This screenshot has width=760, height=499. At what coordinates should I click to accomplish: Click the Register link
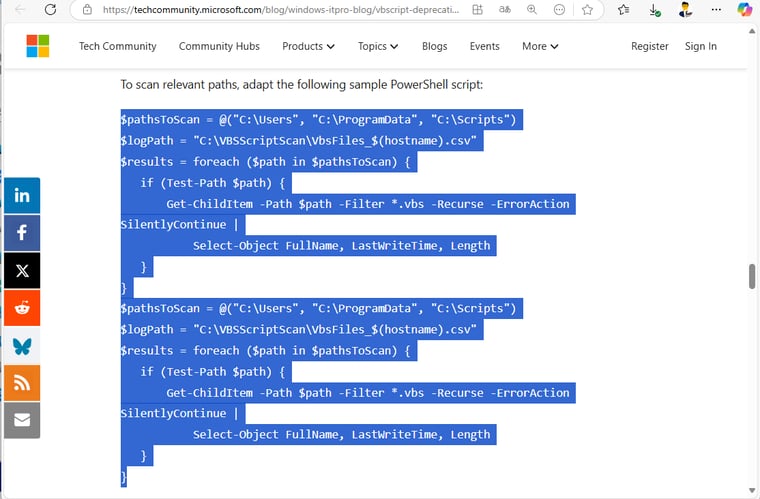649,46
